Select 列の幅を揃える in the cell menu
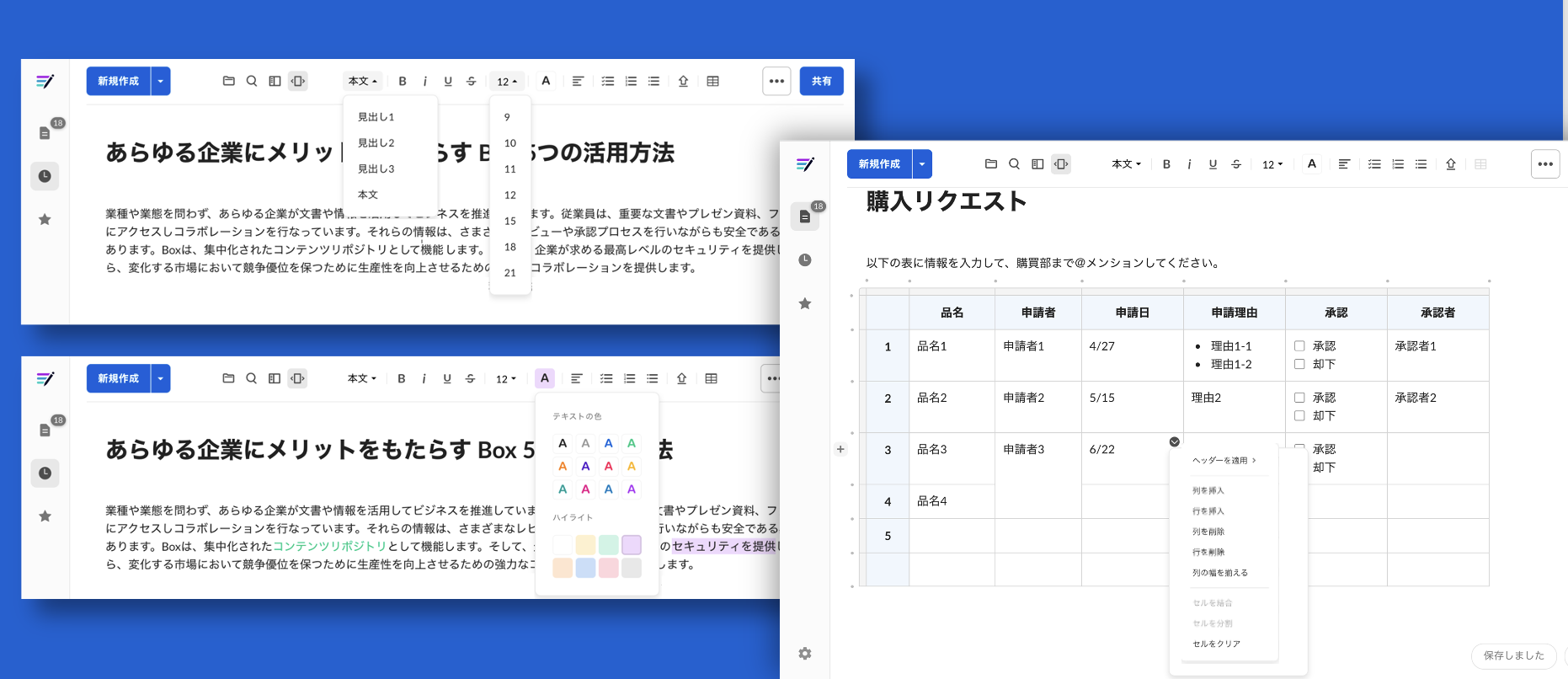 [1220, 573]
